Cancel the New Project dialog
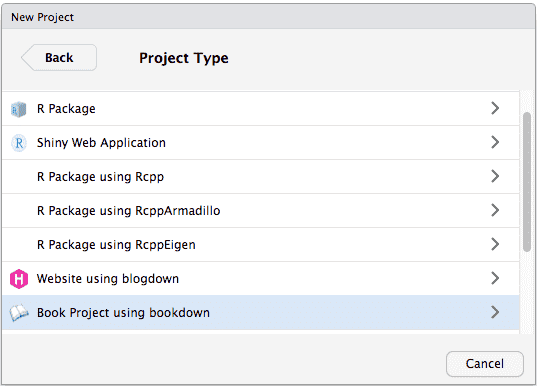Image resolution: width=537 pixels, height=386 pixels. pyautogui.click(x=485, y=364)
